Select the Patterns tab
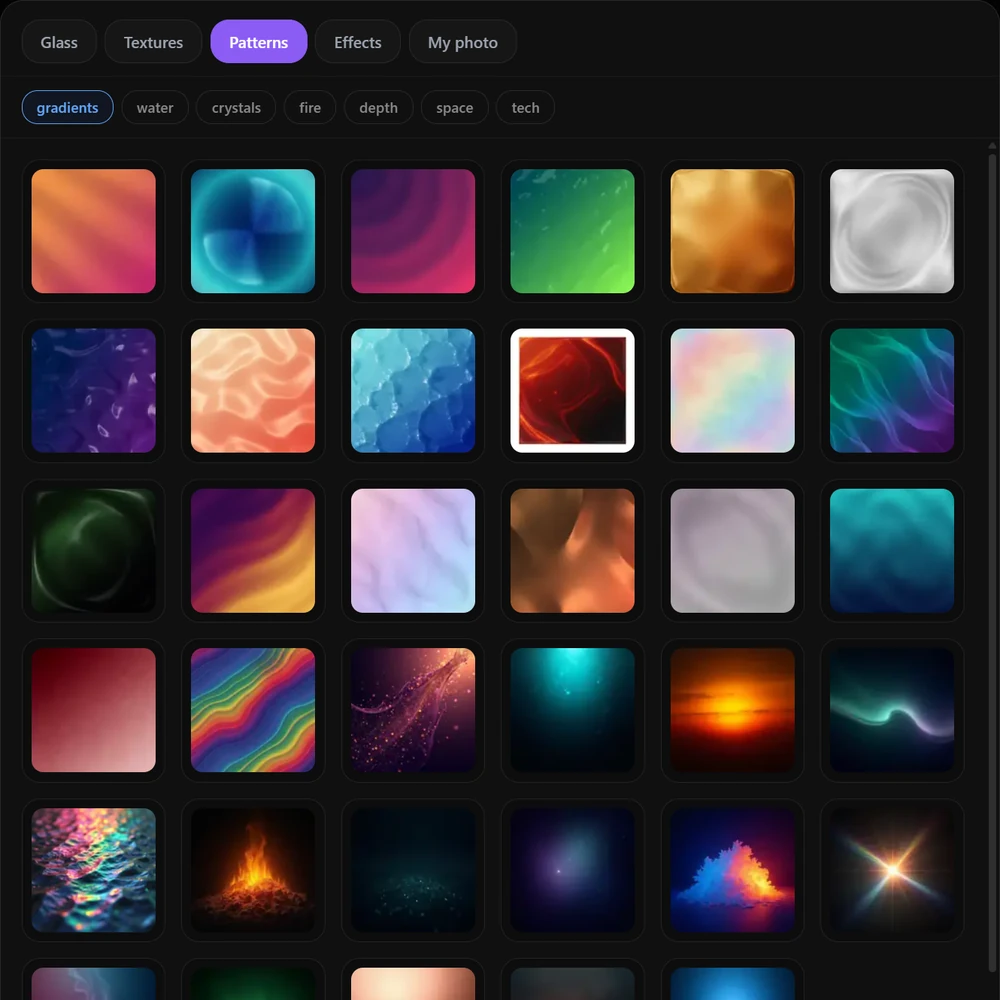Screen dimensions: 1000x1000 (258, 42)
